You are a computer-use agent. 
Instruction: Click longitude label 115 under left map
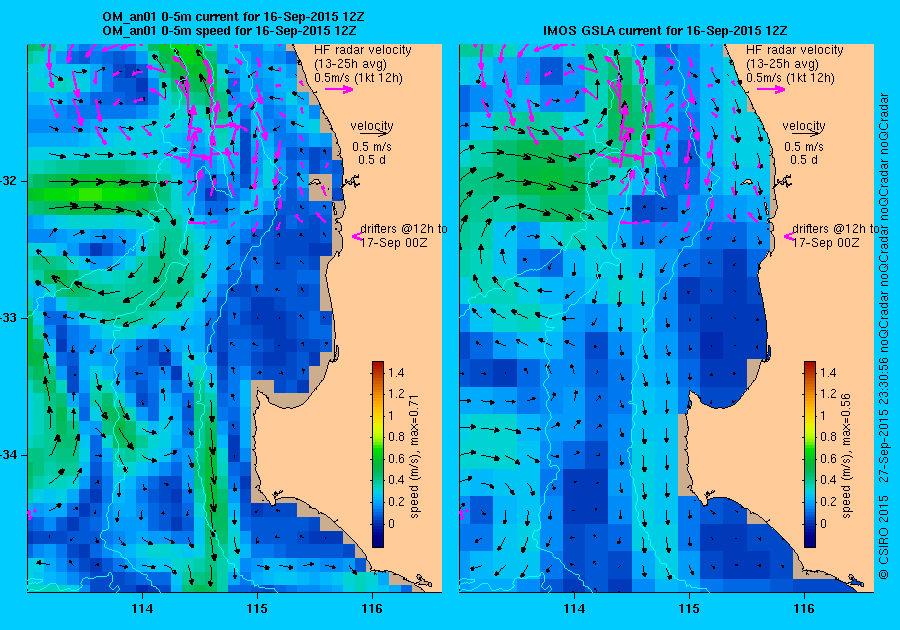tap(257, 609)
